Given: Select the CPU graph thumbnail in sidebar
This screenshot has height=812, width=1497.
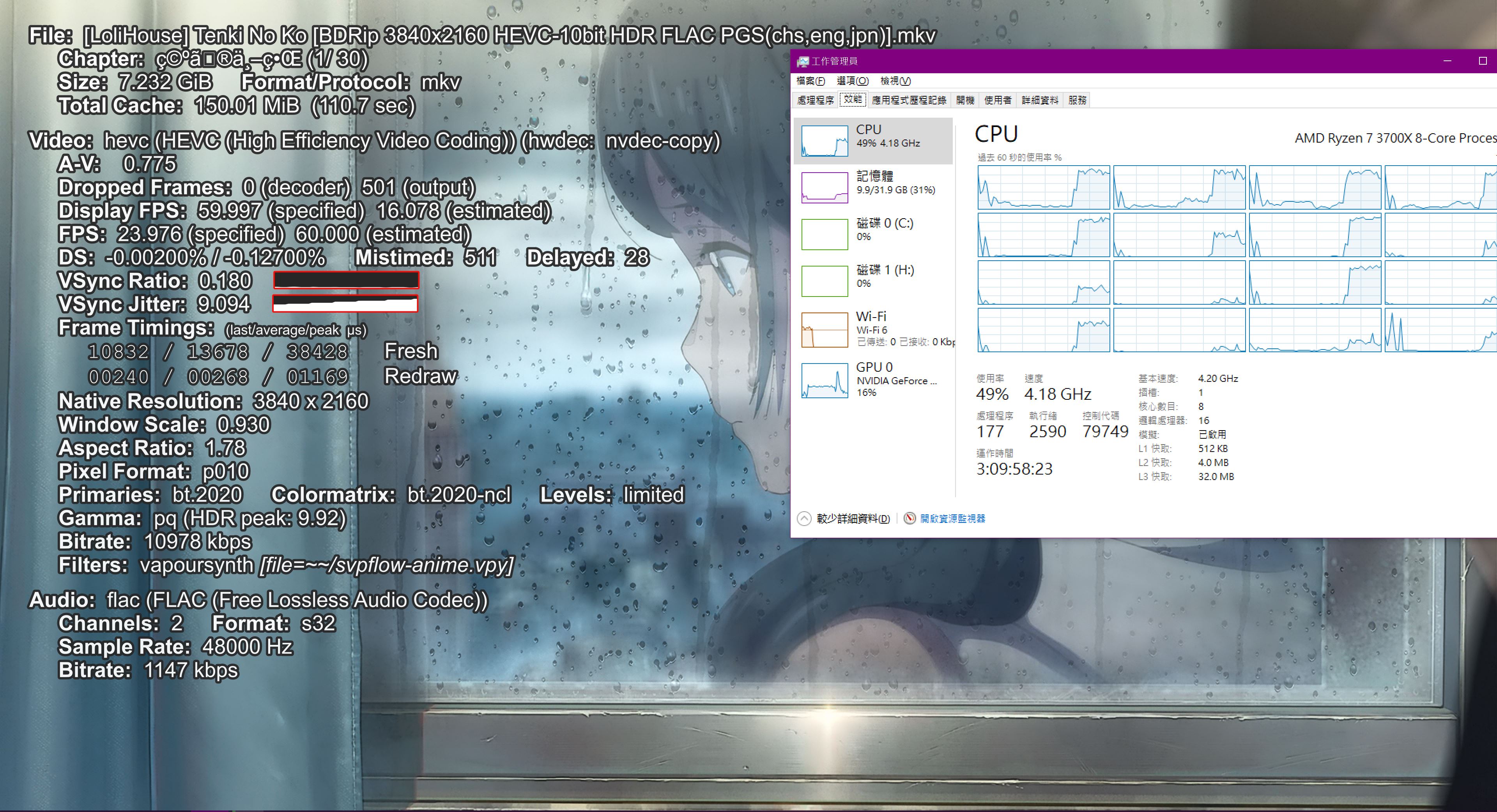Looking at the screenshot, I should (x=825, y=141).
